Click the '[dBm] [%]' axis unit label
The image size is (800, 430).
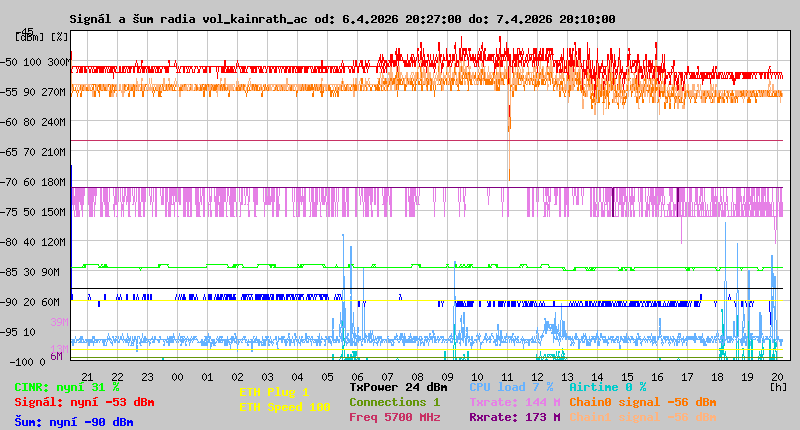[41, 37]
